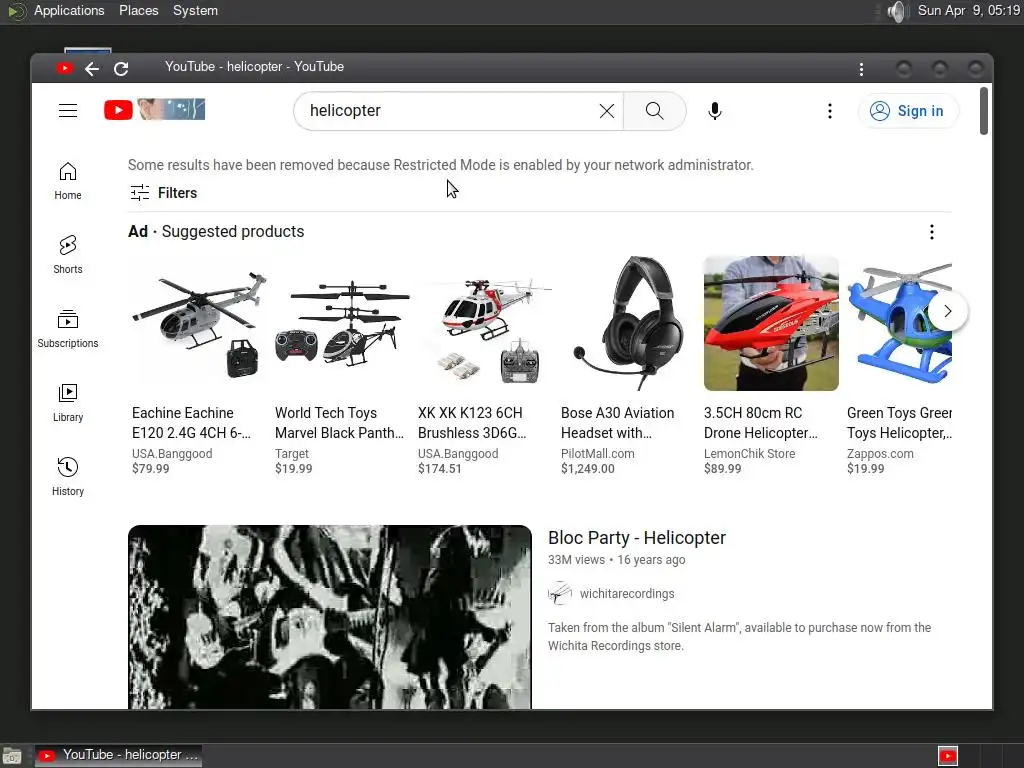Open the browser window three-dot menu
Image resolution: width=1024 pixels, height=768 pixels.
861,69
